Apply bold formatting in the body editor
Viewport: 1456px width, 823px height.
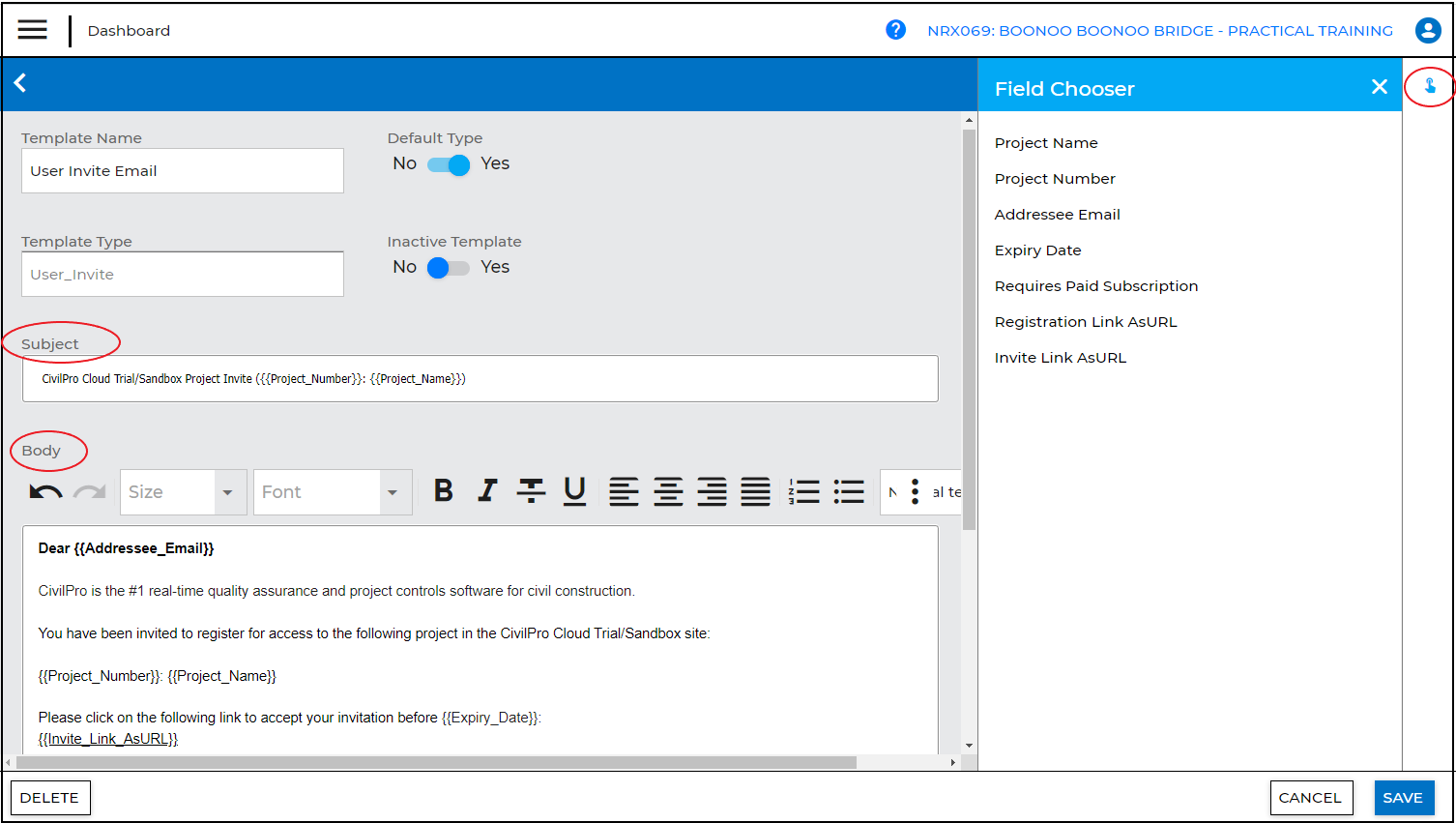click(x=443, y=491)
